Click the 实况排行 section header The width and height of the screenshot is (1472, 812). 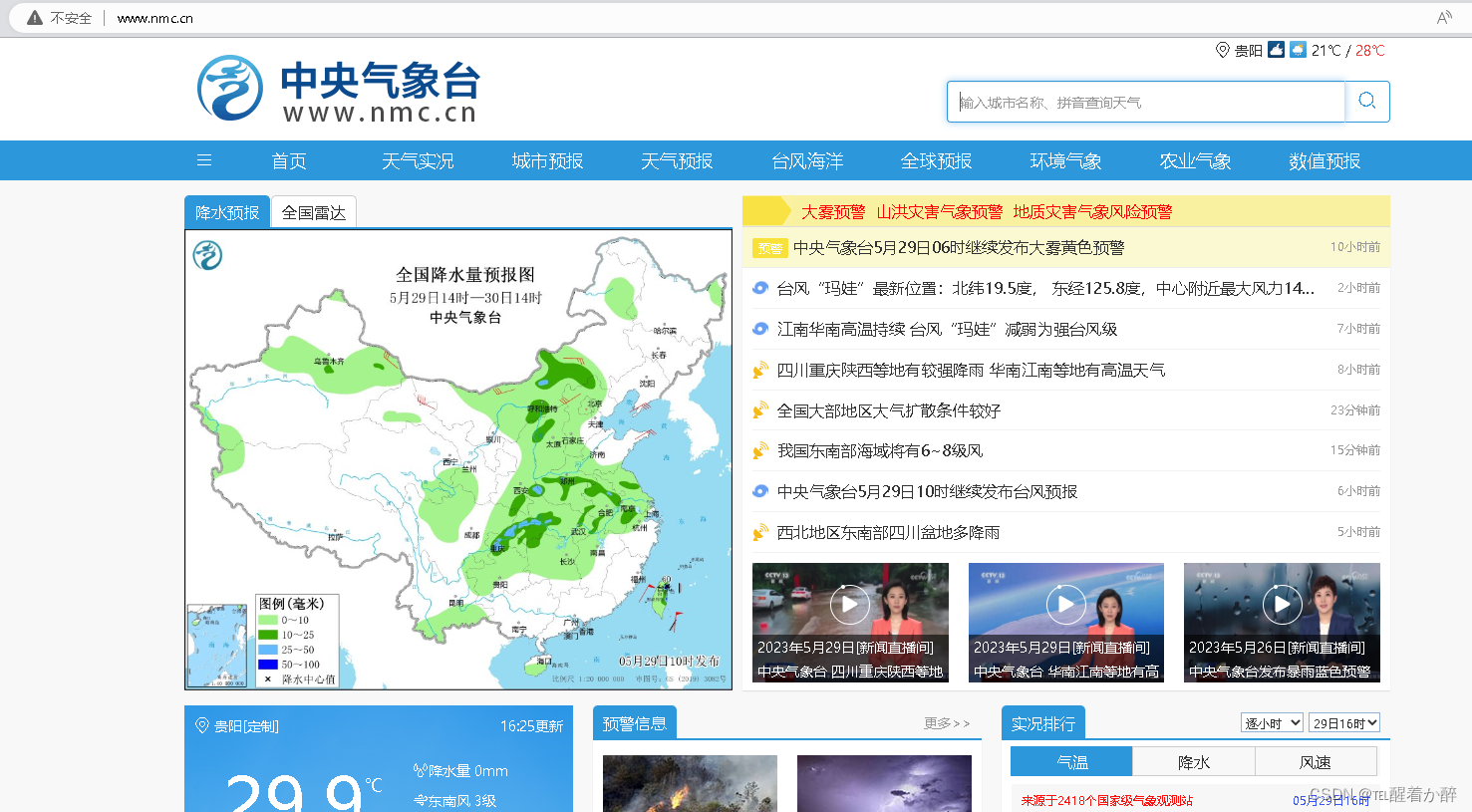(x=1043, y=723)
